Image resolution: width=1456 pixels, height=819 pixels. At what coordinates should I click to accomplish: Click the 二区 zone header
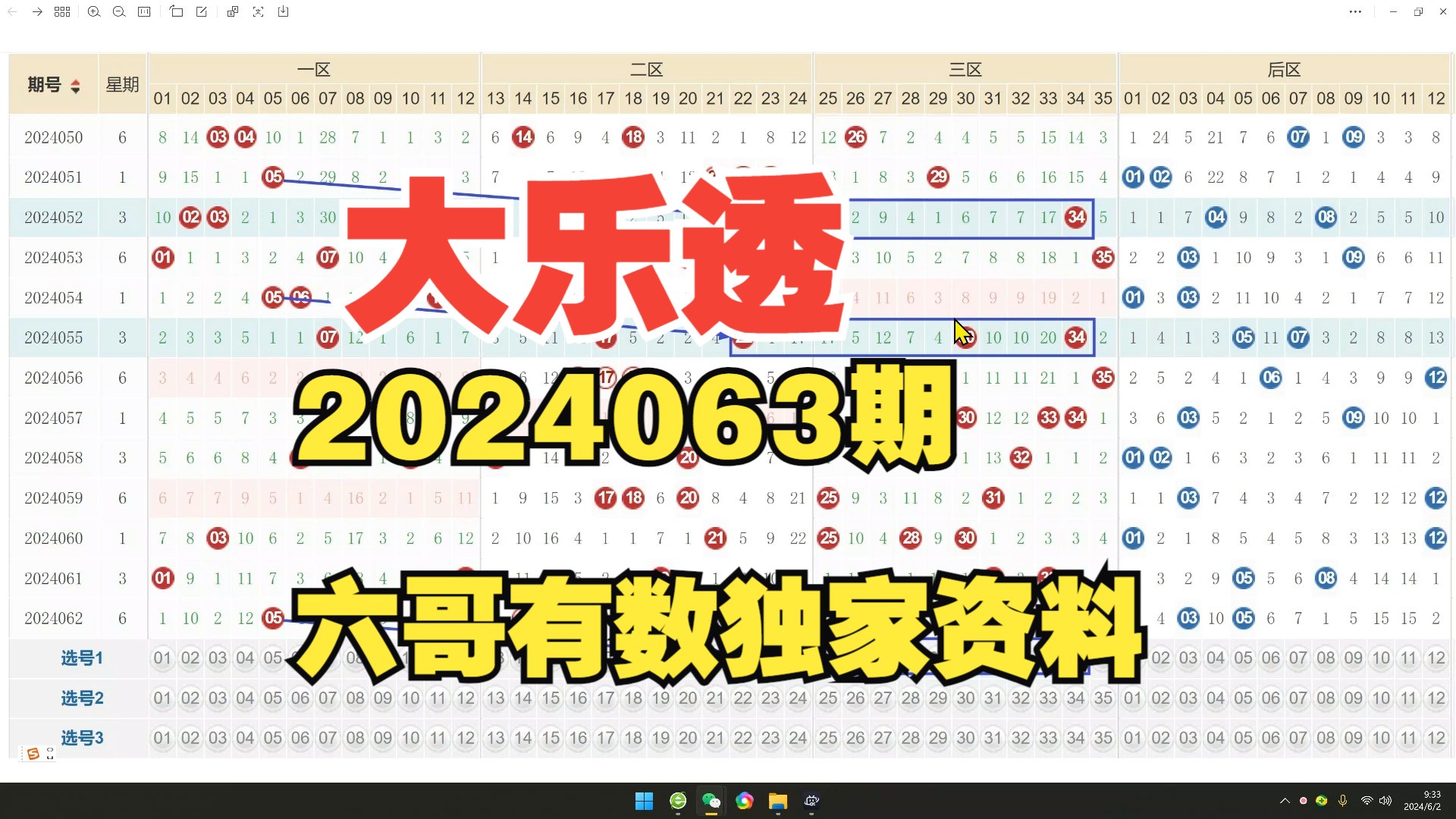coord(647,70)
